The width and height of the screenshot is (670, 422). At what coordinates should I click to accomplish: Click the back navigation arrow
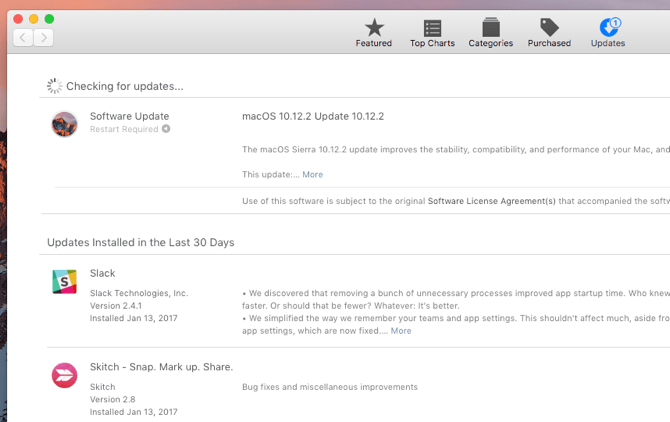pyautogui.click(x=23, y=38)
